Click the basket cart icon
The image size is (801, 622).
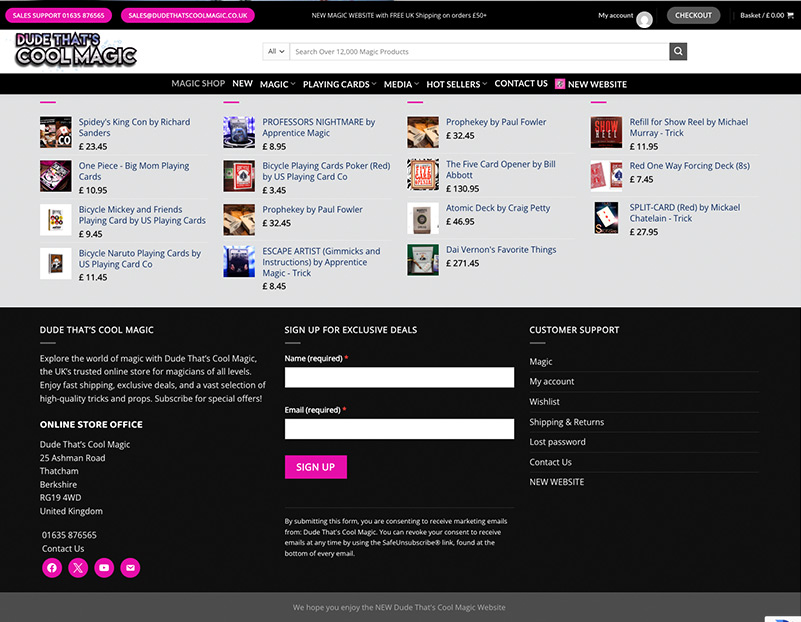pos(790,15)
